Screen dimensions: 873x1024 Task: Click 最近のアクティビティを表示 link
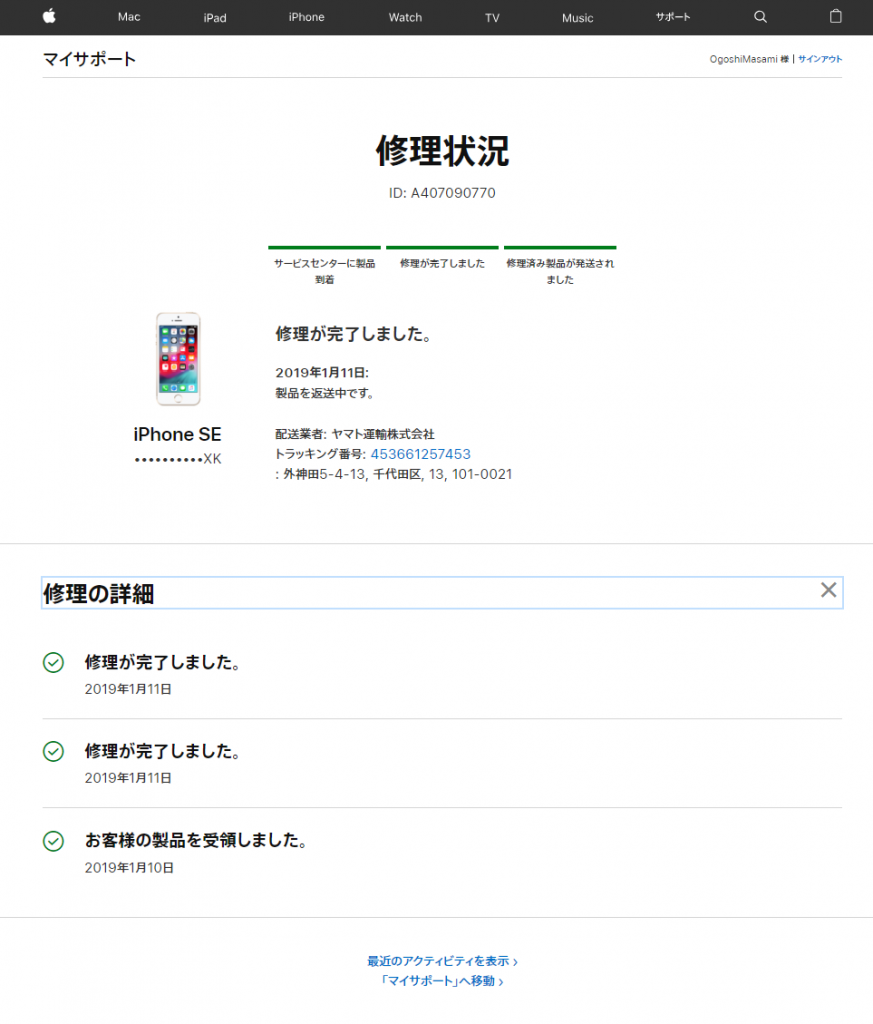coord(442,961)
